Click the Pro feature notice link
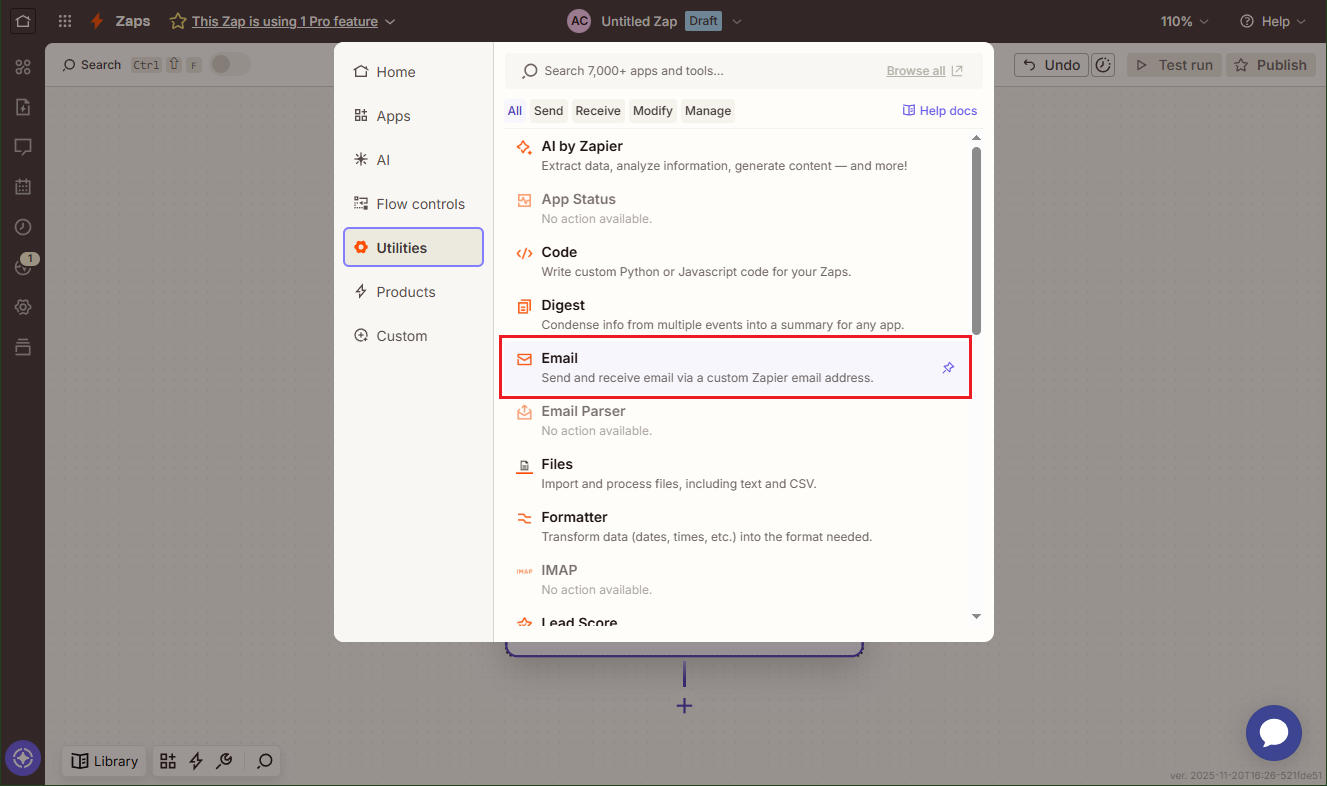 pyautogui.click(x=285, y=21)
